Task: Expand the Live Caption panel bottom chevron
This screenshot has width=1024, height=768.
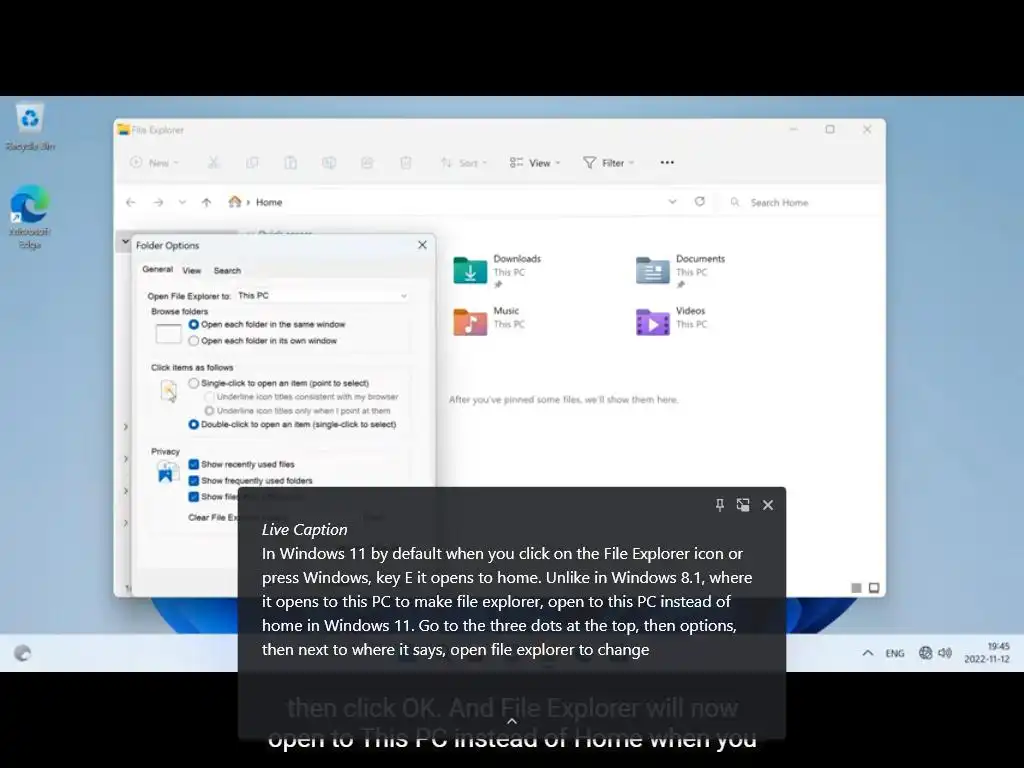Action: pyautogui.click(x=512, y=721)
